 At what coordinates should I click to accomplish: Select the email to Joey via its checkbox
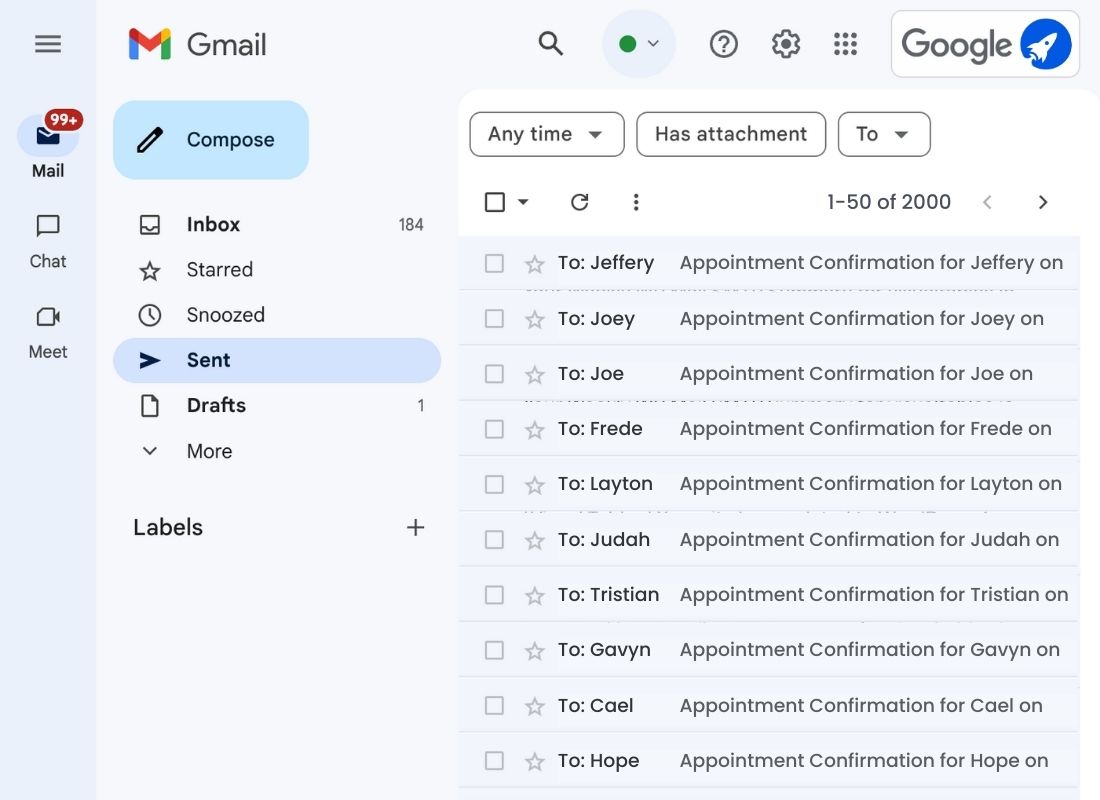(494, 317)
